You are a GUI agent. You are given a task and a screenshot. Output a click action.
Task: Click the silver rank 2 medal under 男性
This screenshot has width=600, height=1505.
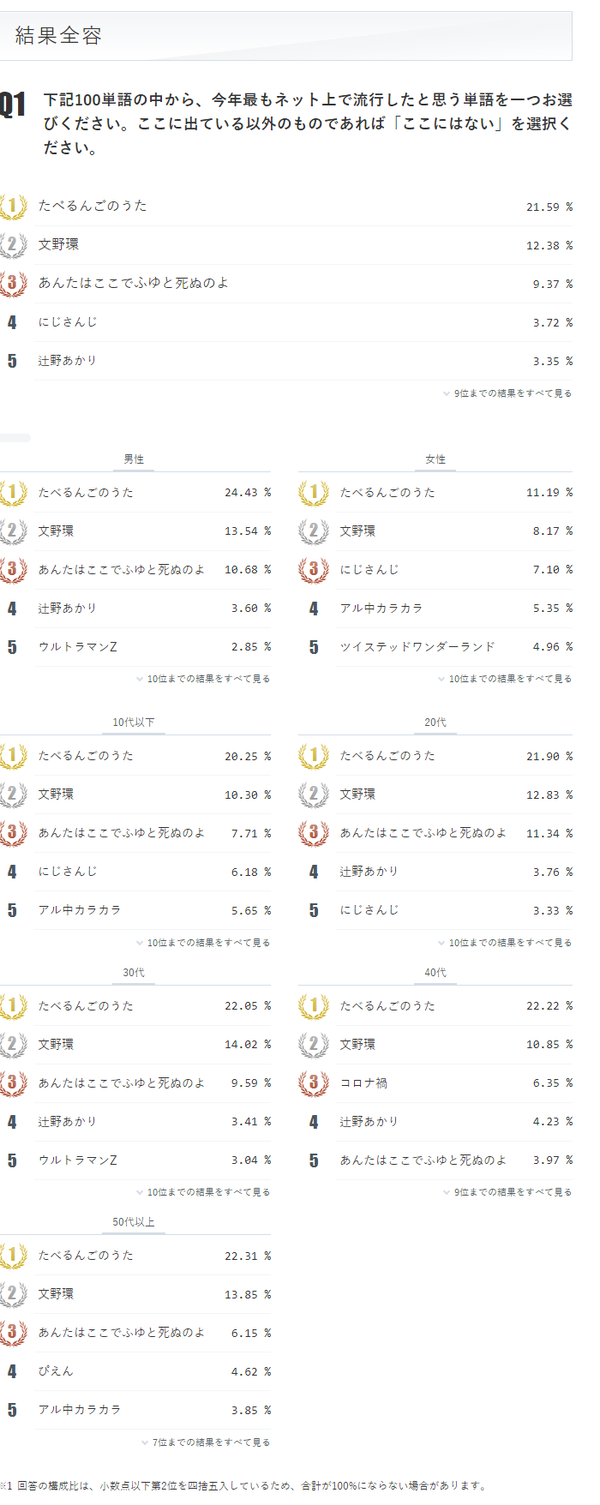click(x=12, y=531)
